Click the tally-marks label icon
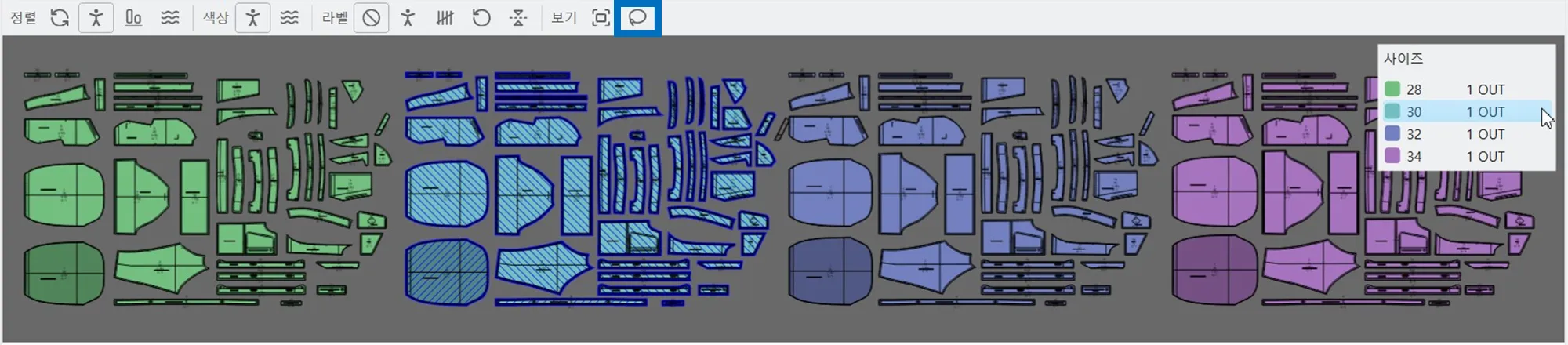Viewport: 1568px width, 345px height. click(445, 17)
